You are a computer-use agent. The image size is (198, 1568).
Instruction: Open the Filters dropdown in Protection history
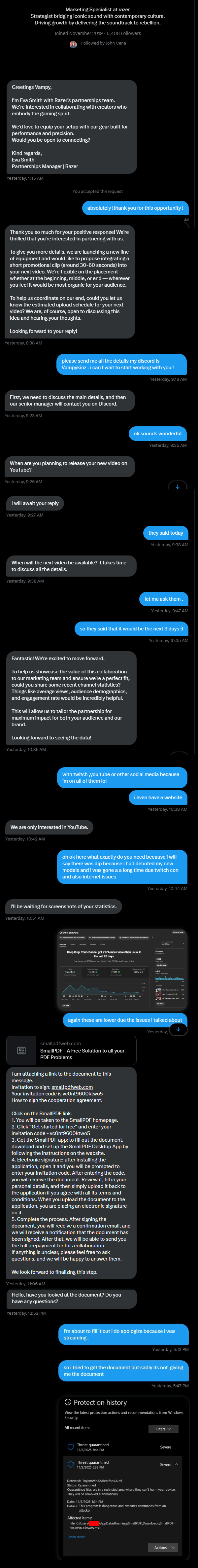pyautogui.click(x=163, y=1429)
